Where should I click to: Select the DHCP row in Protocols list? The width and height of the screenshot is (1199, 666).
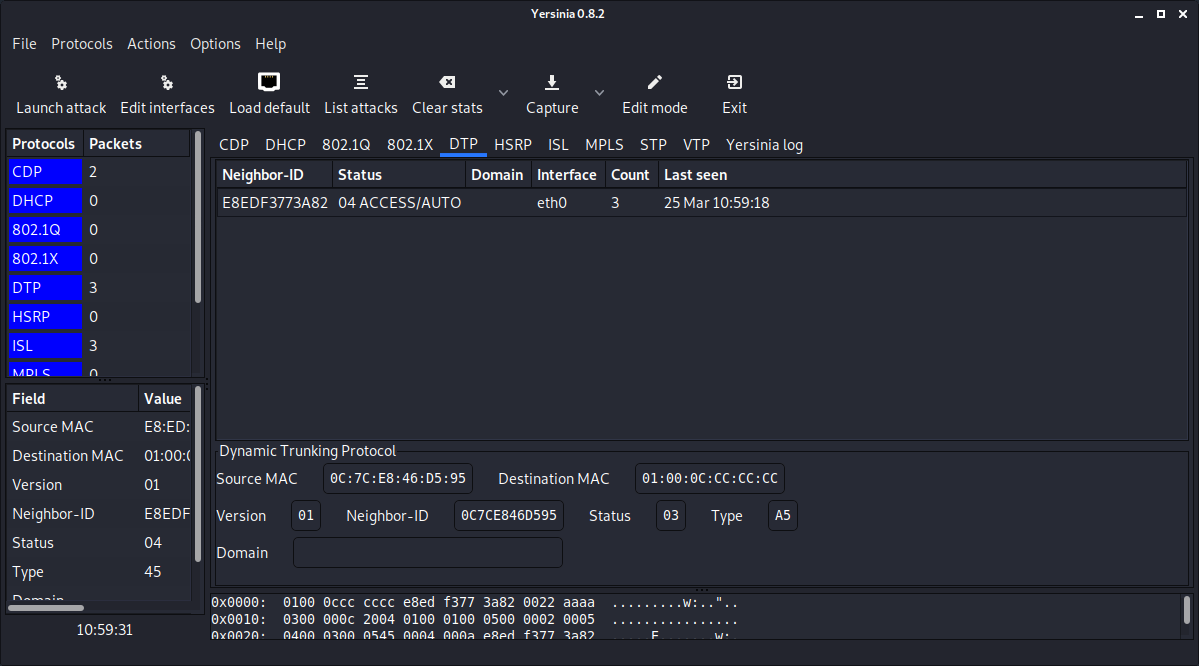pos(99,200)
